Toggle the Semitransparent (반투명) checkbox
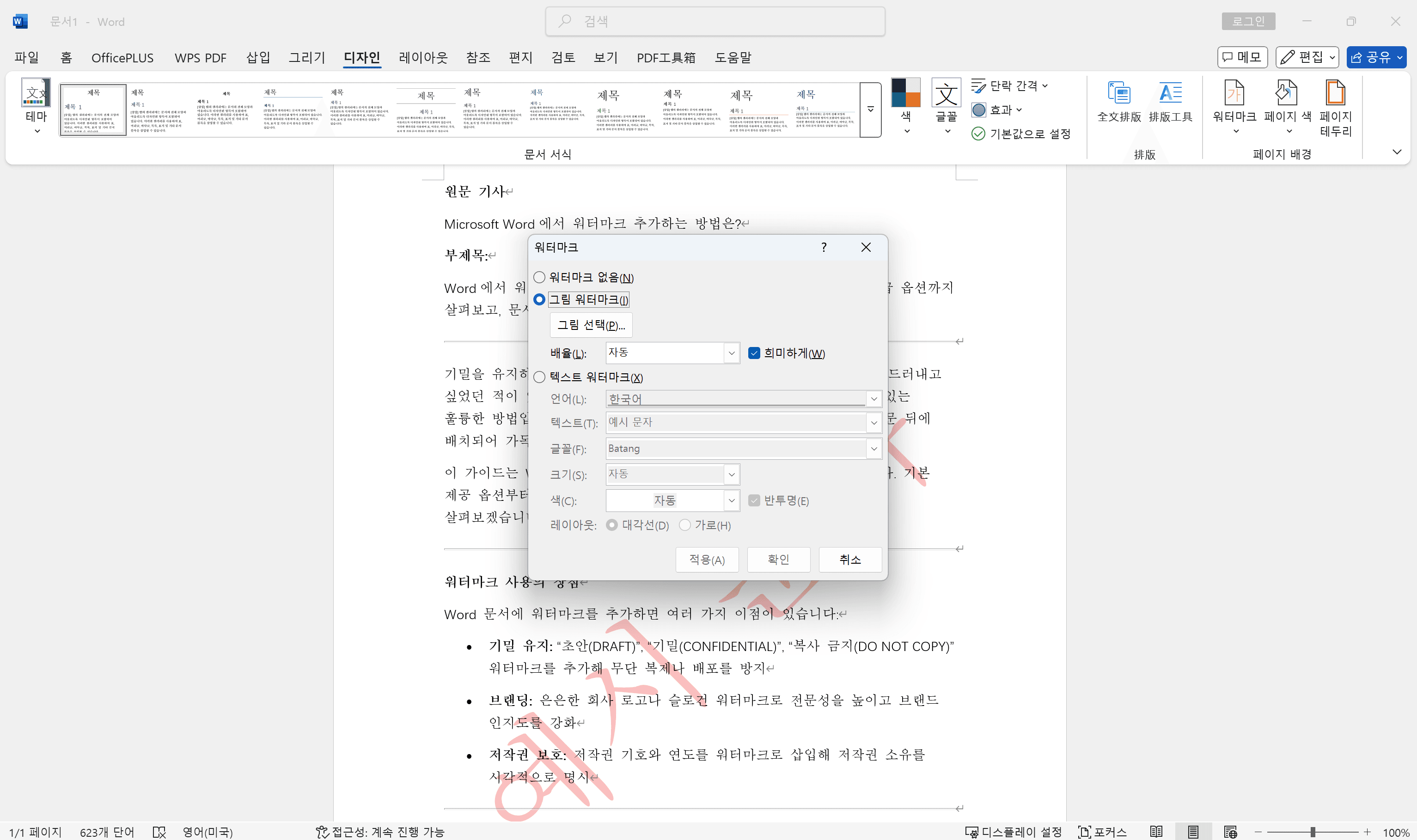This screenshot has height=840, width=1417. (753, 500)
